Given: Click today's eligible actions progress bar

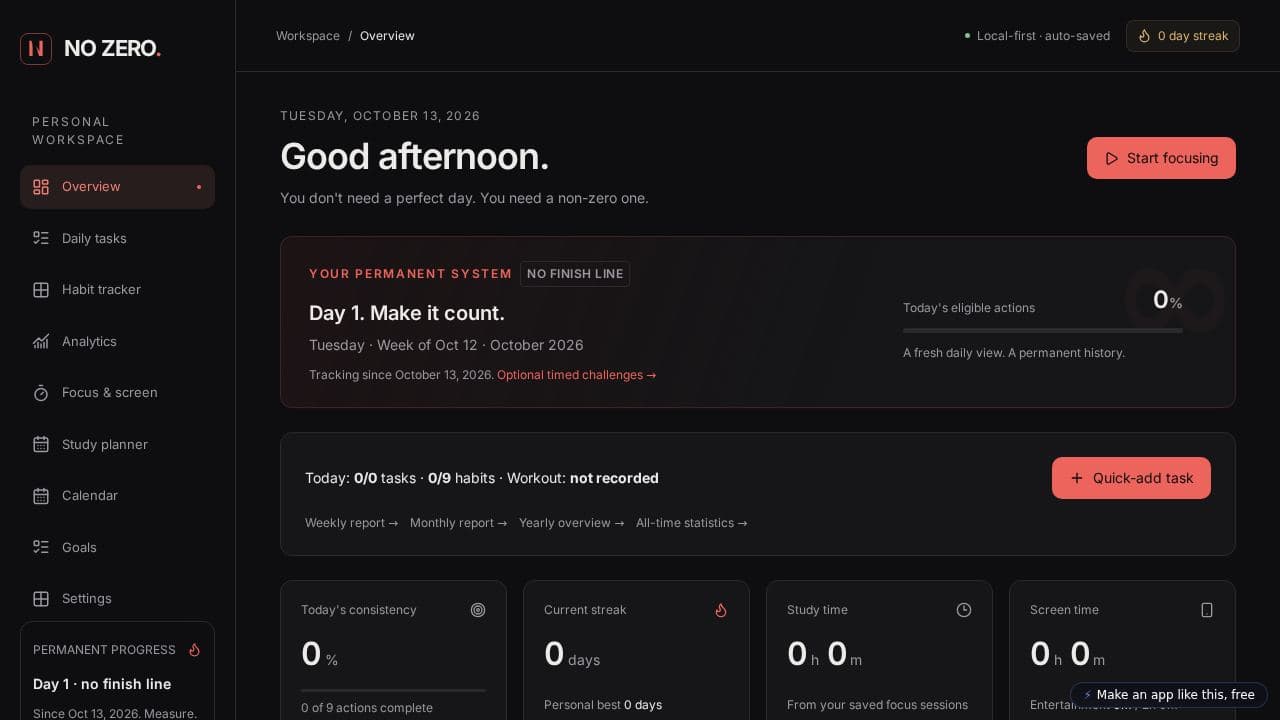Looking at the screenshot, I should point(1043,330).
